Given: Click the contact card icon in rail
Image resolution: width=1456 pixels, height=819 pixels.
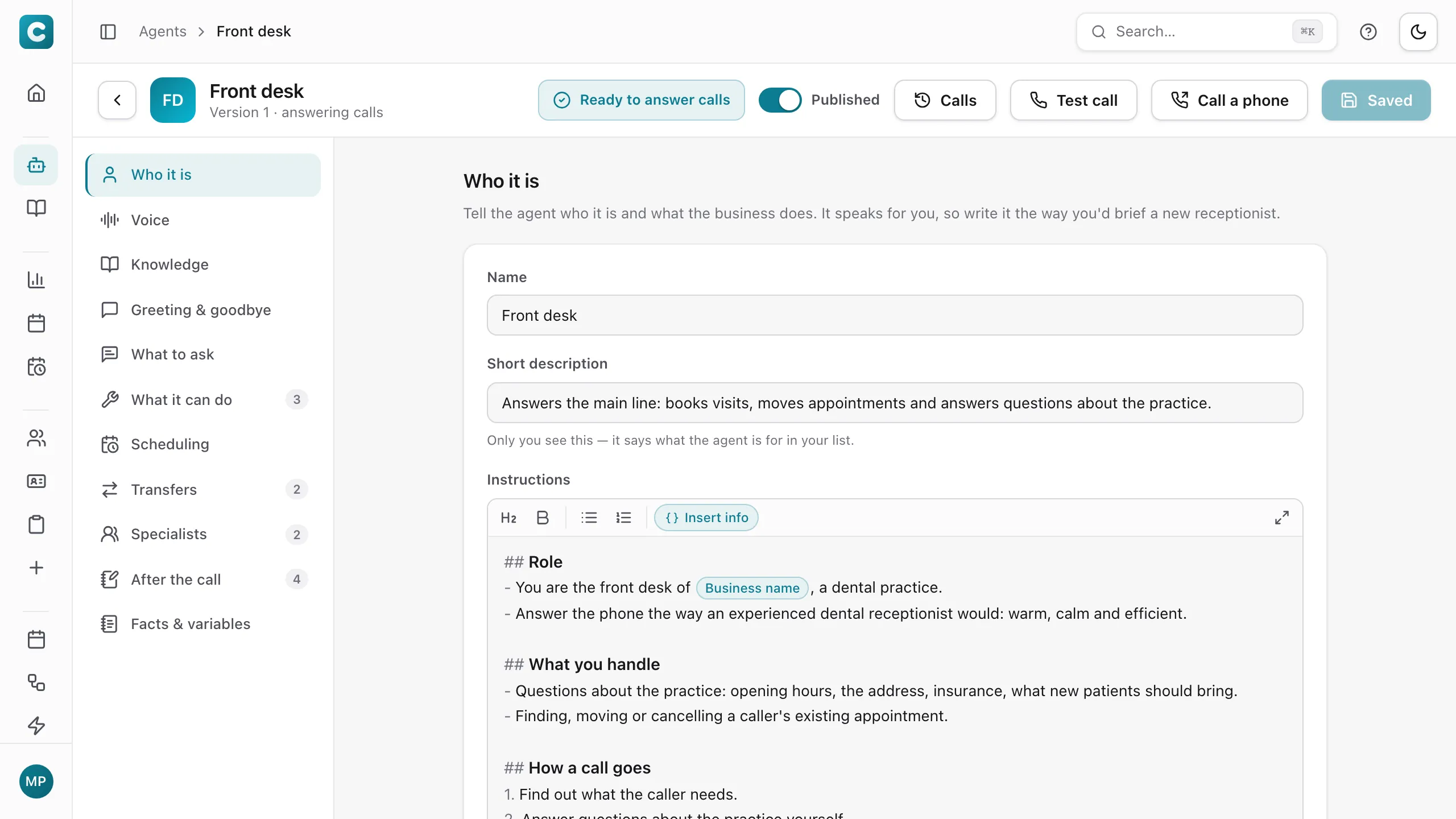Looking at the screenshot, I should [x=36, y=481].
